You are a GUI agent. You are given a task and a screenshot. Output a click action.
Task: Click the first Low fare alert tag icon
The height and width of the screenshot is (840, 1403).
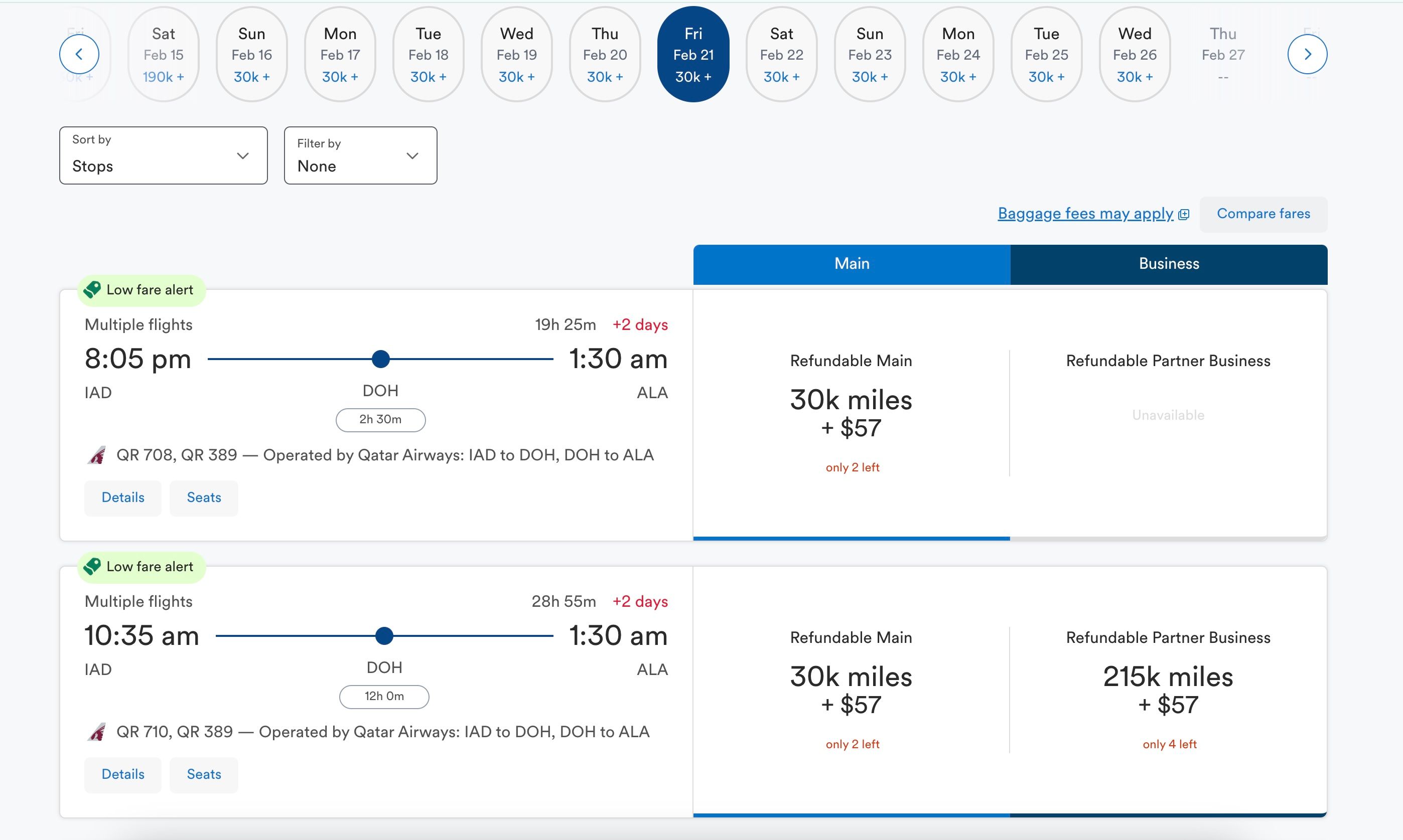(x=92, y=290)
